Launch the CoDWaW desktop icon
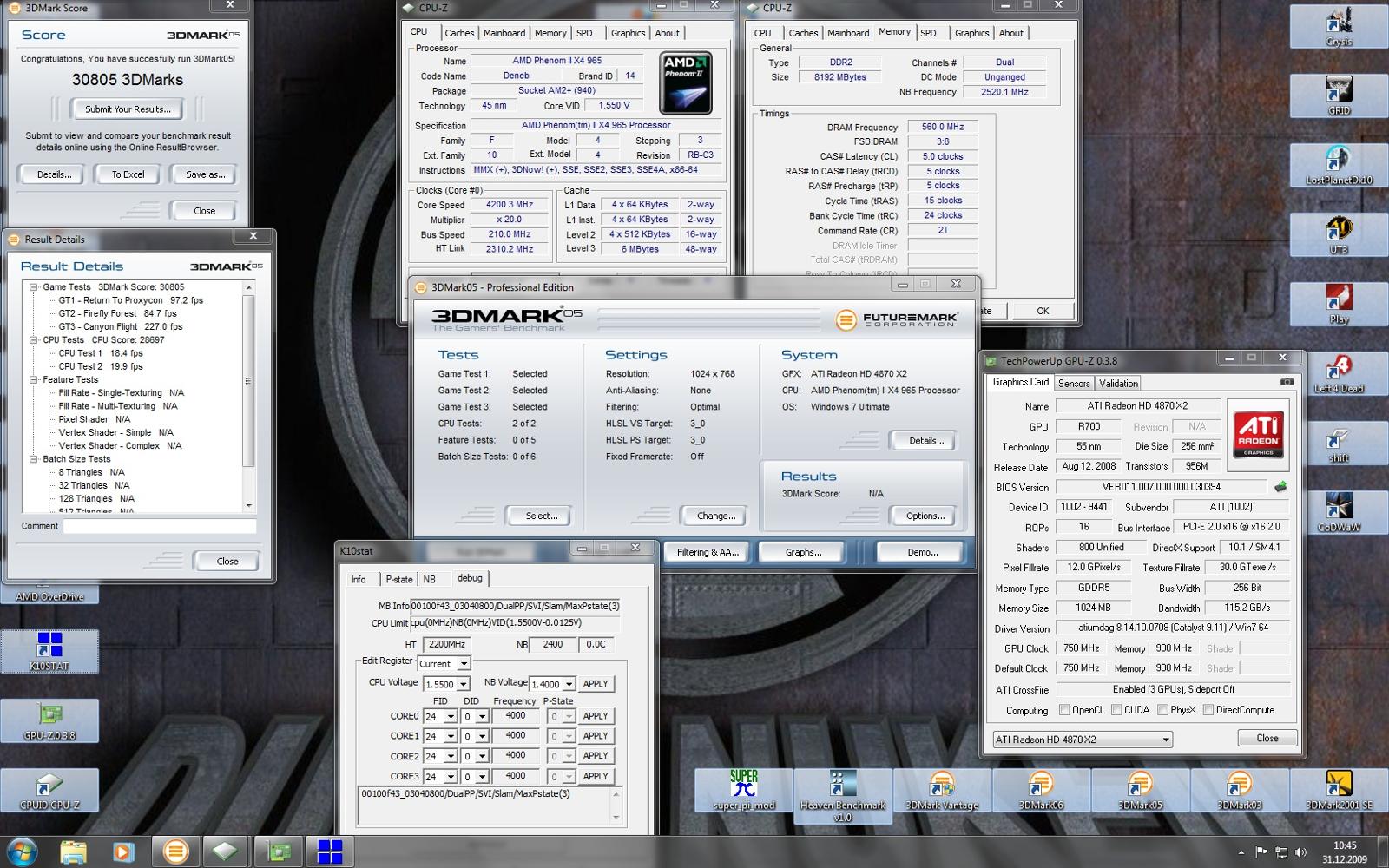The image size is (1389, 868). [x=1338, y=513]
